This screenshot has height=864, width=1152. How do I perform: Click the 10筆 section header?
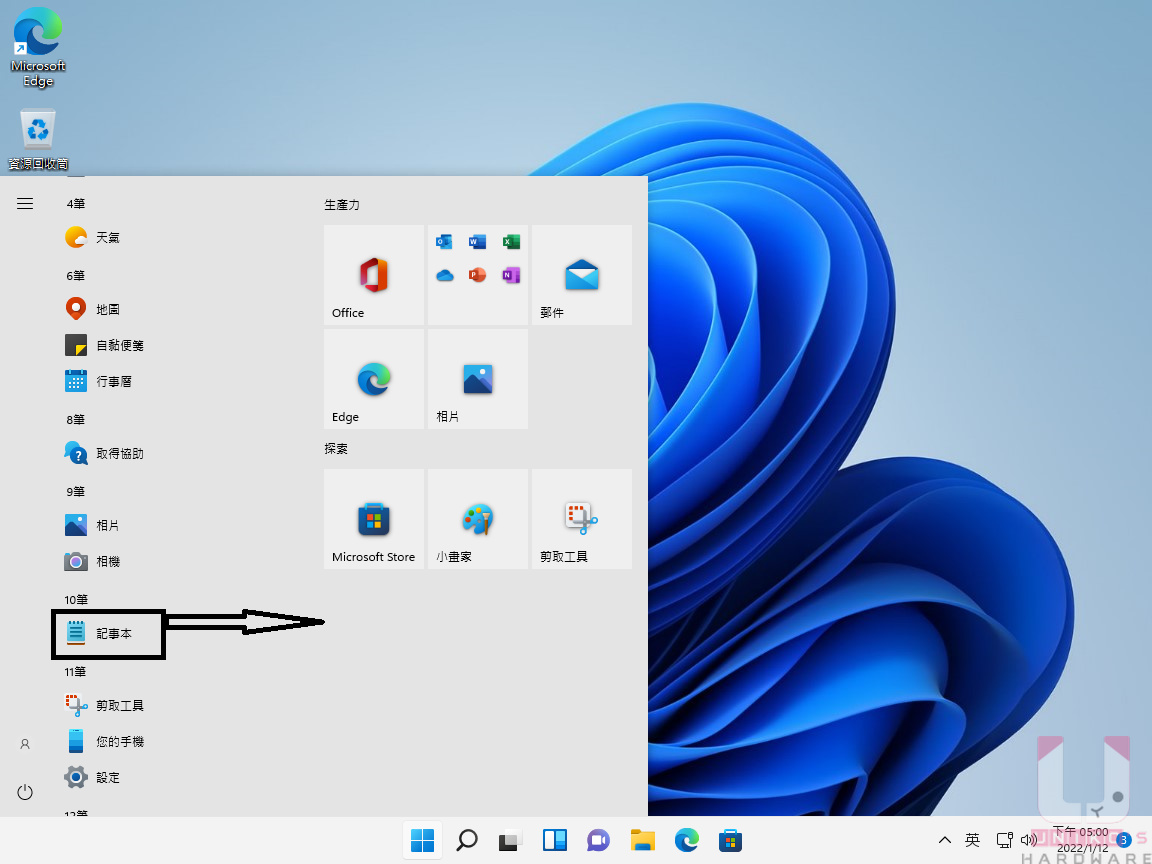coord(76,600)
